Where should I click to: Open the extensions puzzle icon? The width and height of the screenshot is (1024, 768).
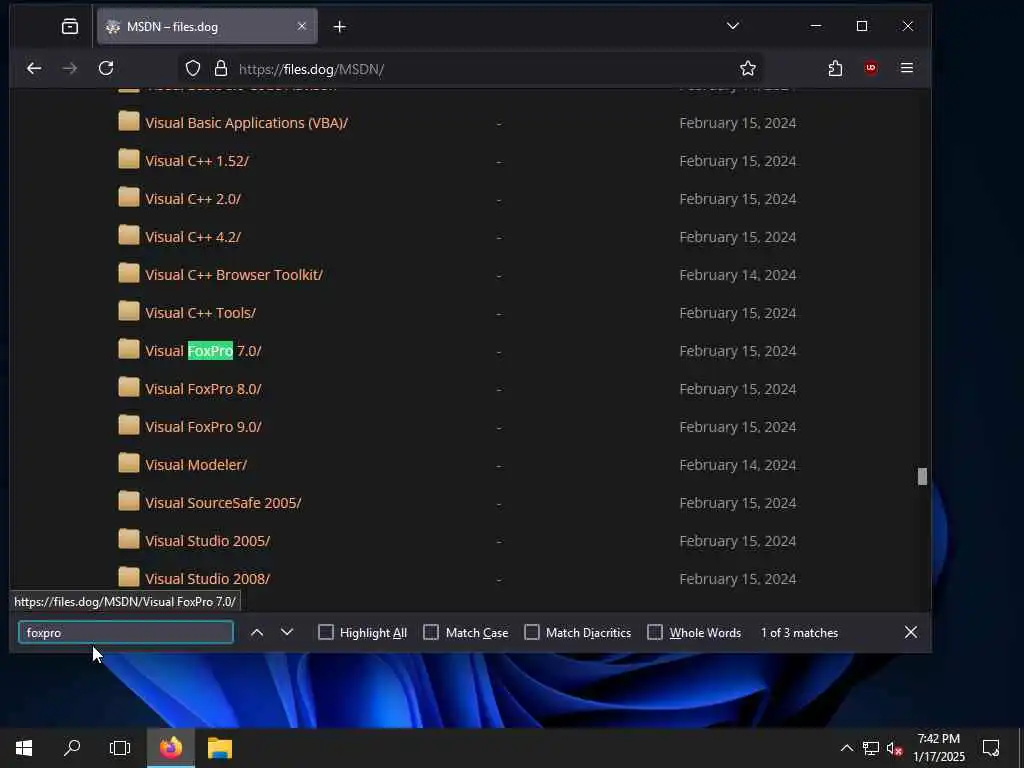835,68
